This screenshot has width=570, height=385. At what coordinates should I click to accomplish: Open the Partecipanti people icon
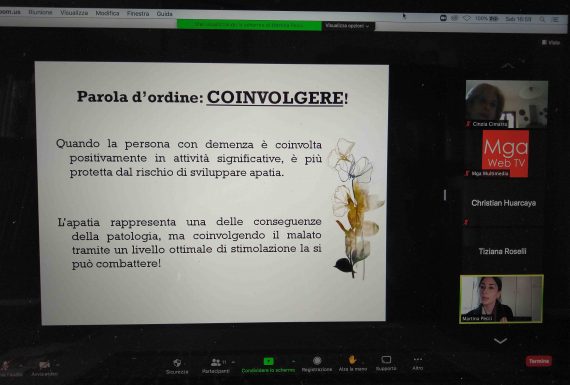tap(216, 362)
